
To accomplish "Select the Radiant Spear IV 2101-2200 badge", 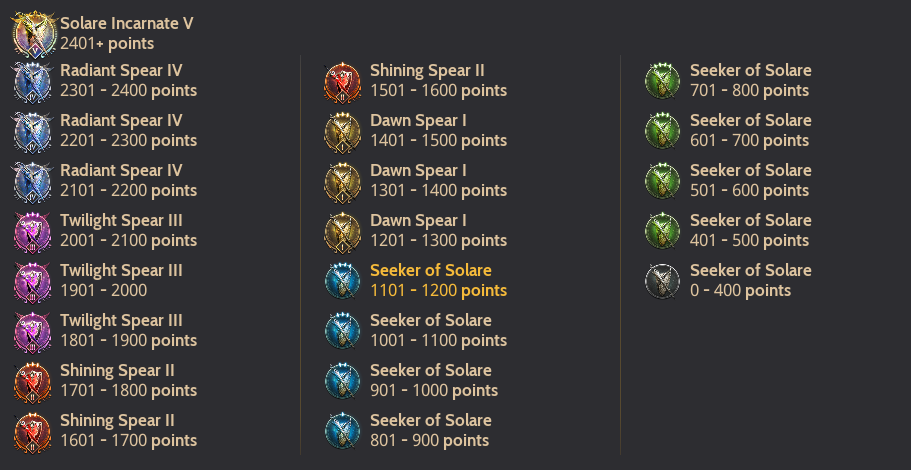I will click(x=33, y=182).
